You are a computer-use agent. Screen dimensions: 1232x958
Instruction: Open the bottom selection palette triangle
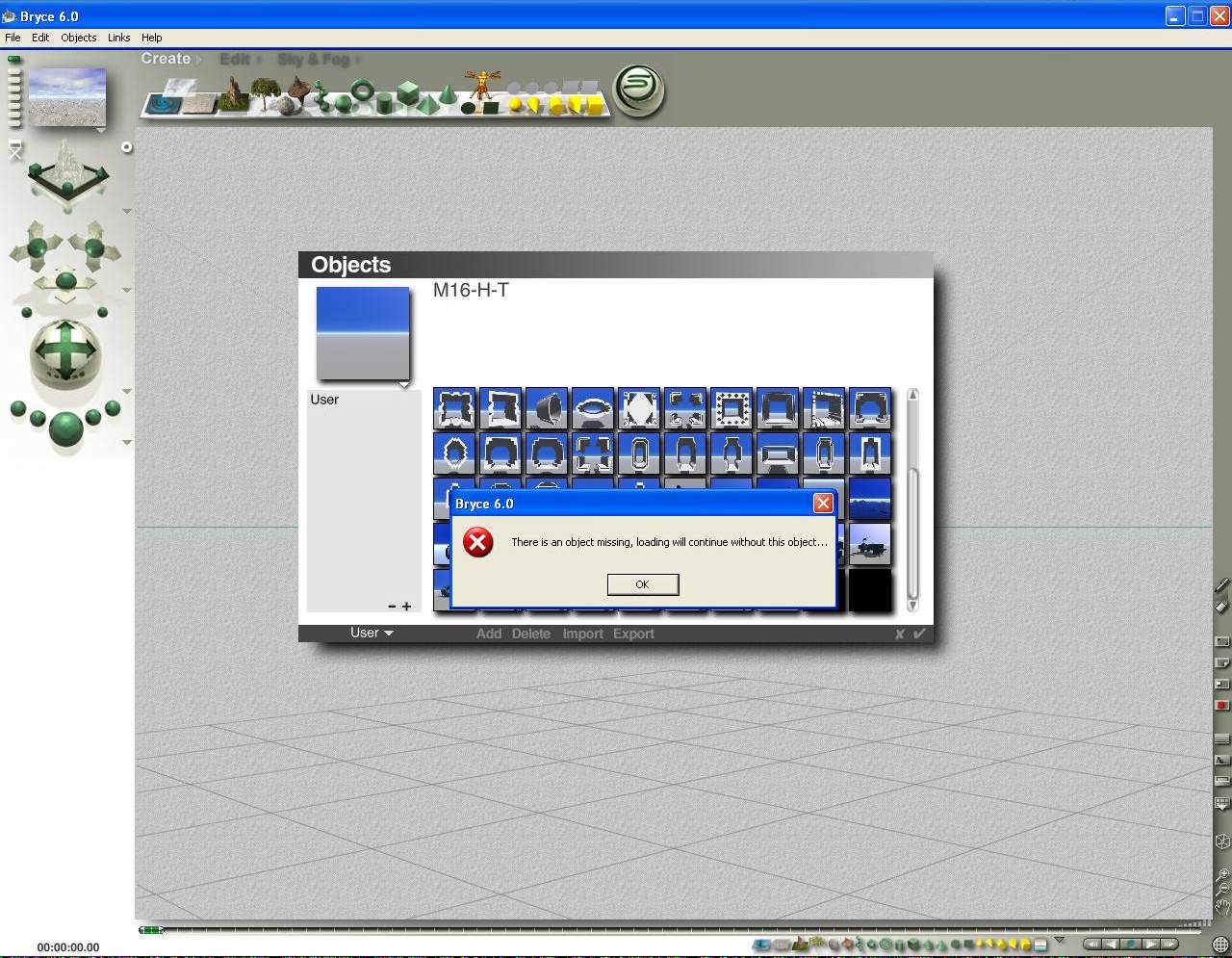[1060, 940]
